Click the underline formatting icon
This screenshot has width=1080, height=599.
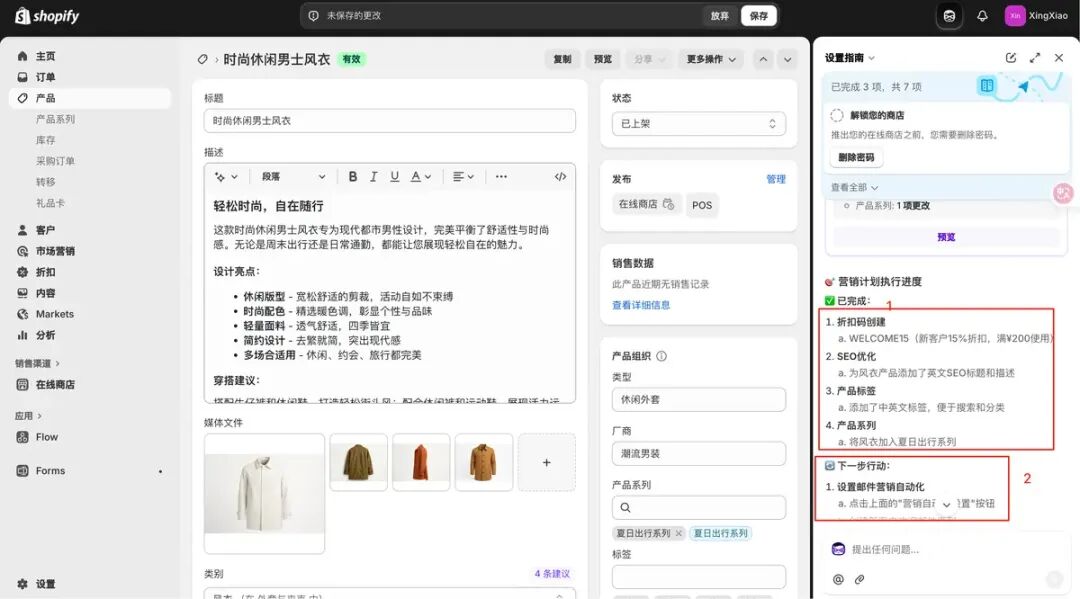(x=395, y=177)
